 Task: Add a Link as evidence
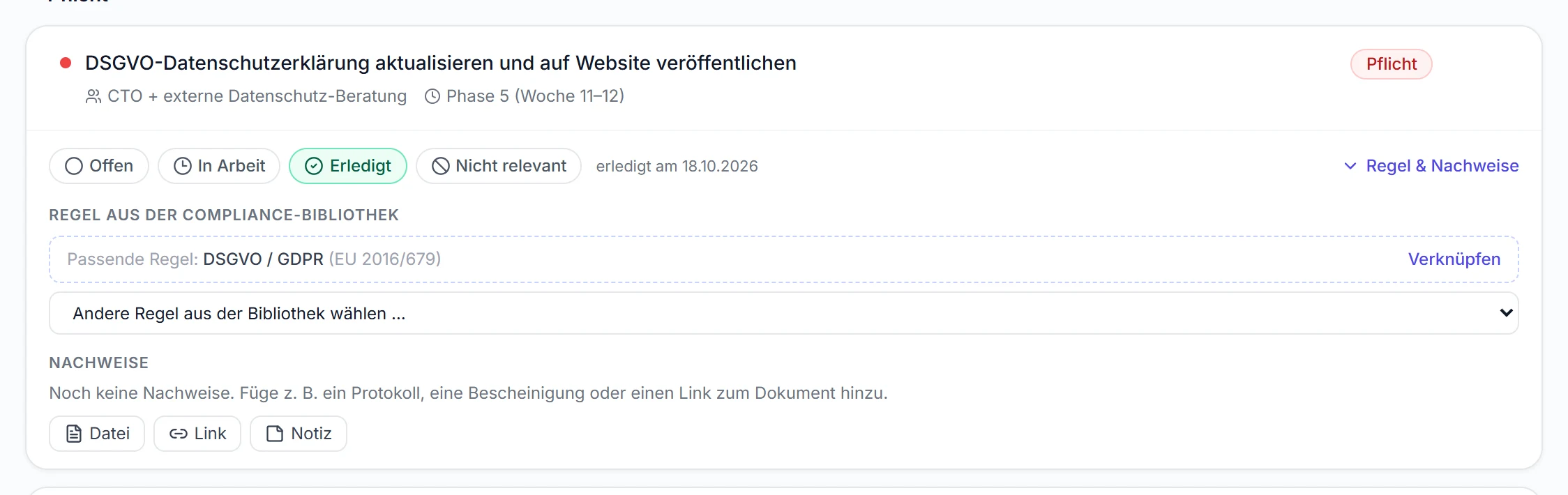[x=197, y=434]
